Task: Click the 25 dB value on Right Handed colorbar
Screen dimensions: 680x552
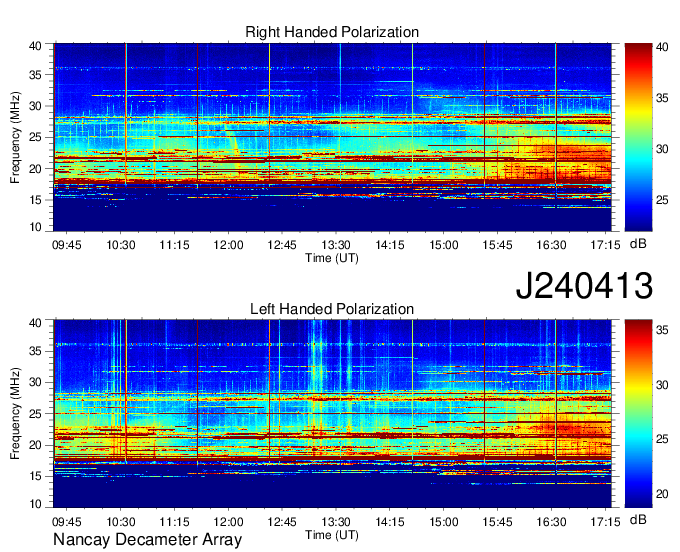Action: pyautogui.click(x=662, y=200)
